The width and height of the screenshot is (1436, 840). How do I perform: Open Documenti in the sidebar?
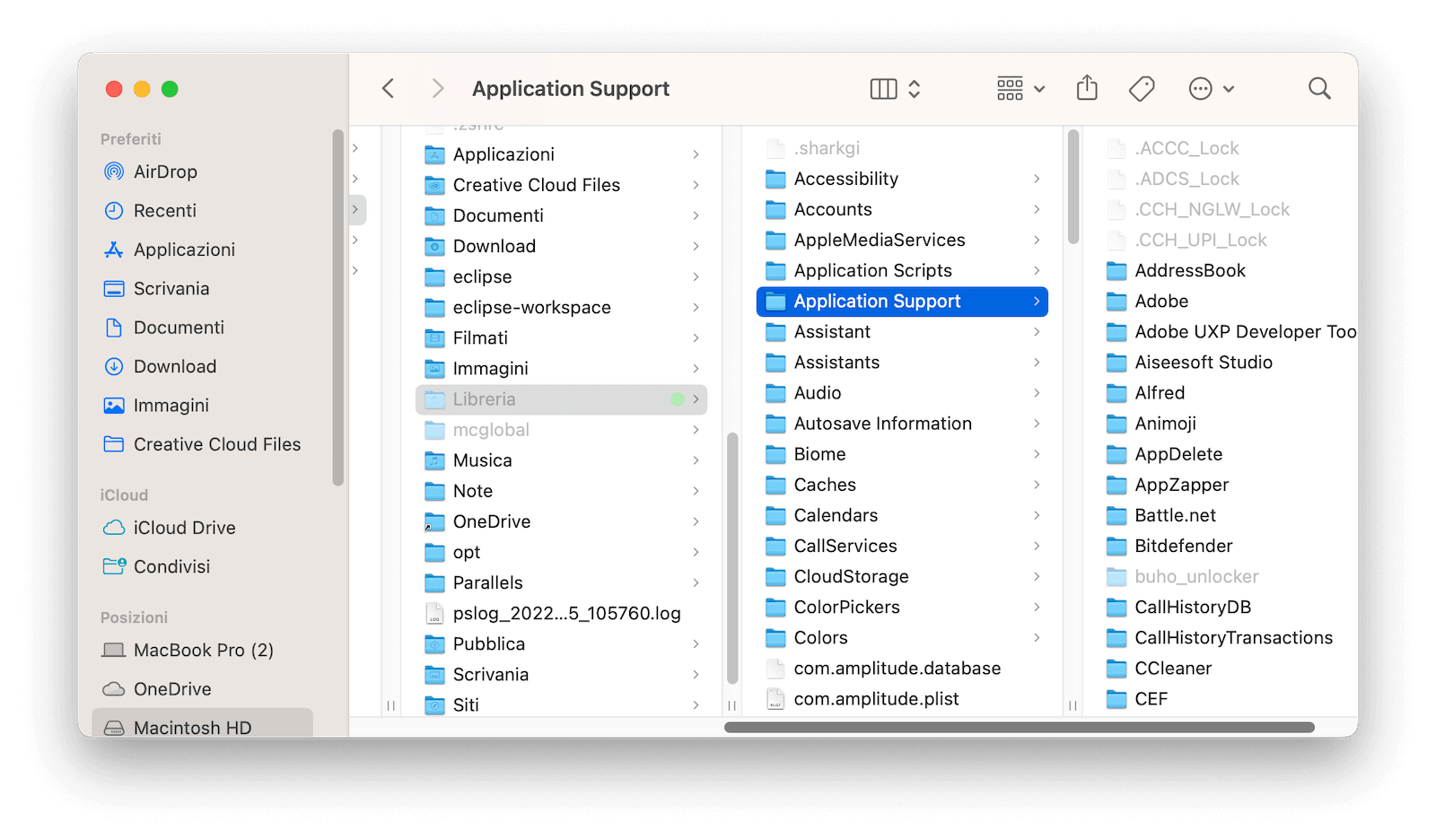tap(179, 328)
